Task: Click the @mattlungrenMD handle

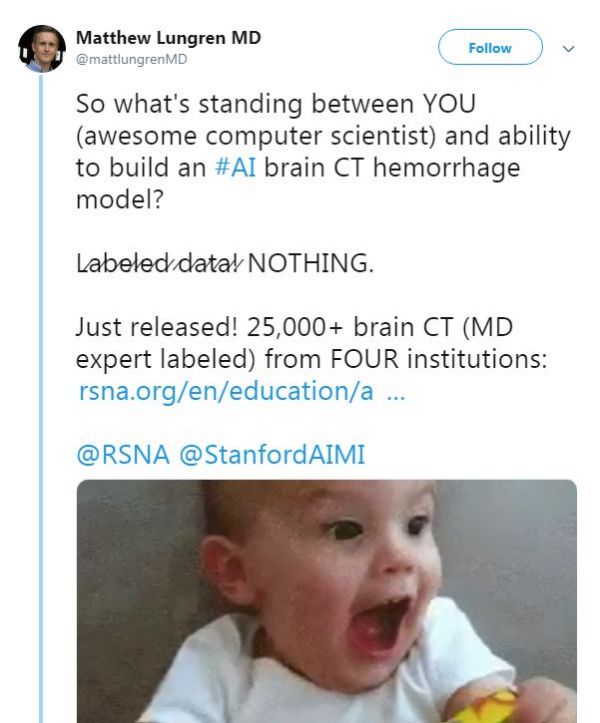Action: 131,59
